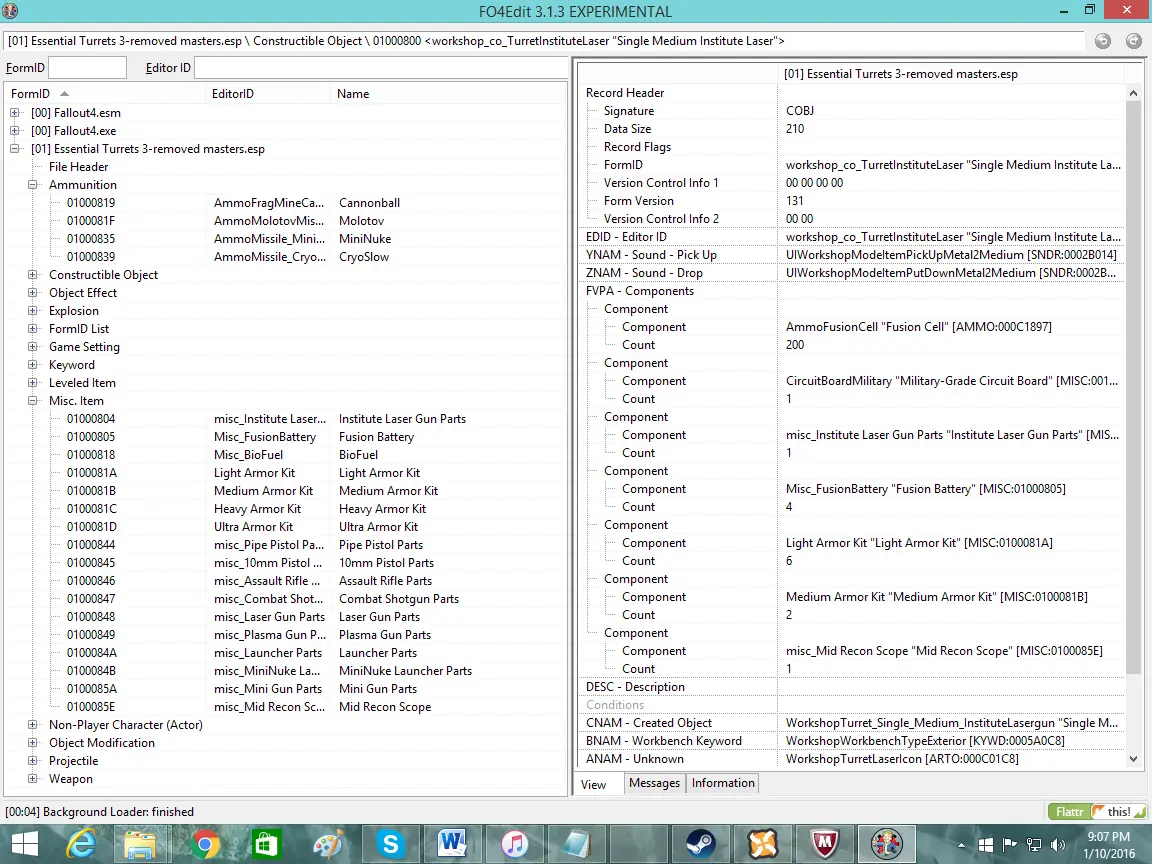Open Microsoft Word from the taskbar
Image resolution: width=1152 pixels, height=864 pixels.
tap(453, 843)
